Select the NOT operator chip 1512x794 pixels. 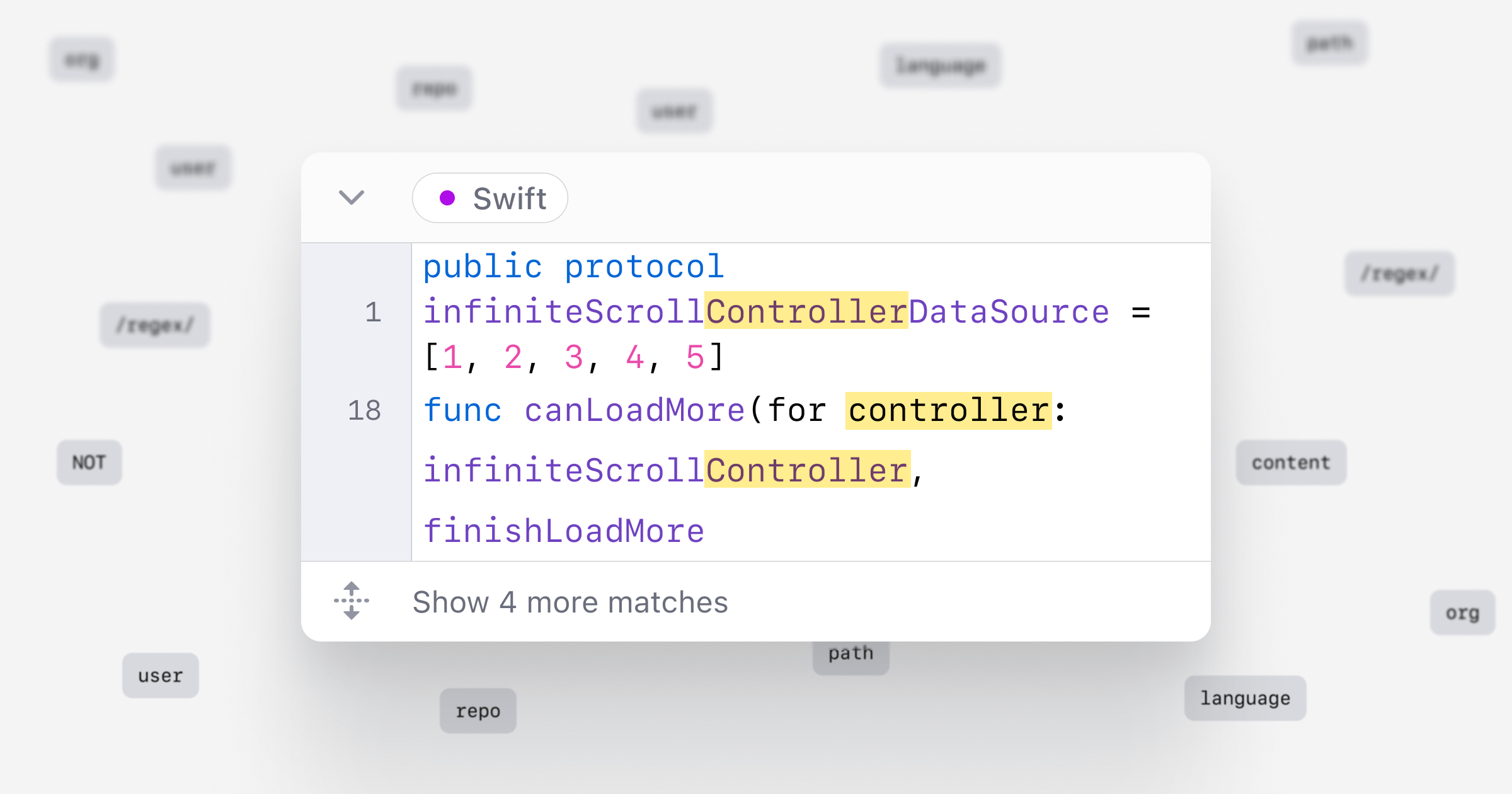coord(89,463)
